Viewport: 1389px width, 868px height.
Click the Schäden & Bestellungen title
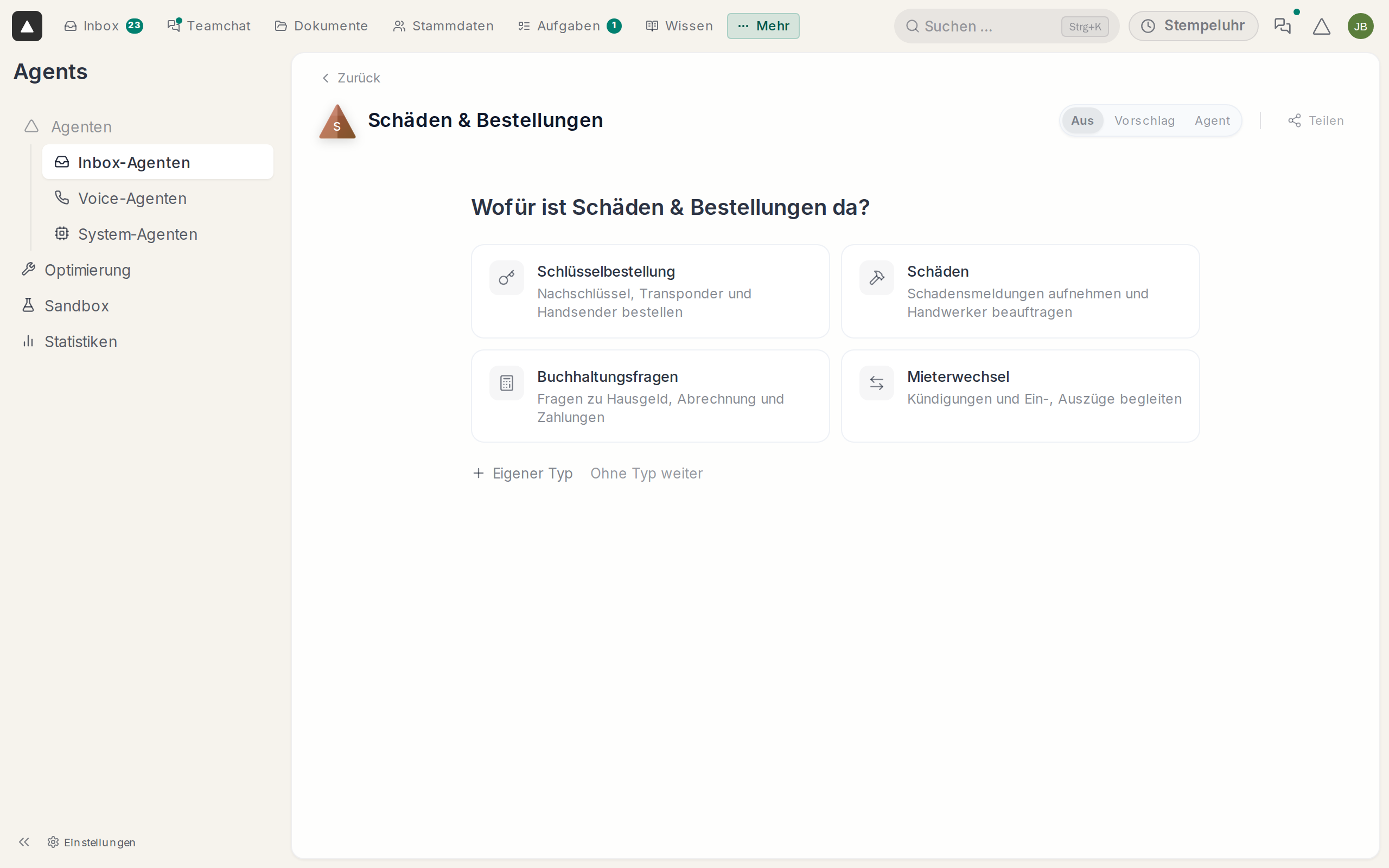click(x=485, y=120)
